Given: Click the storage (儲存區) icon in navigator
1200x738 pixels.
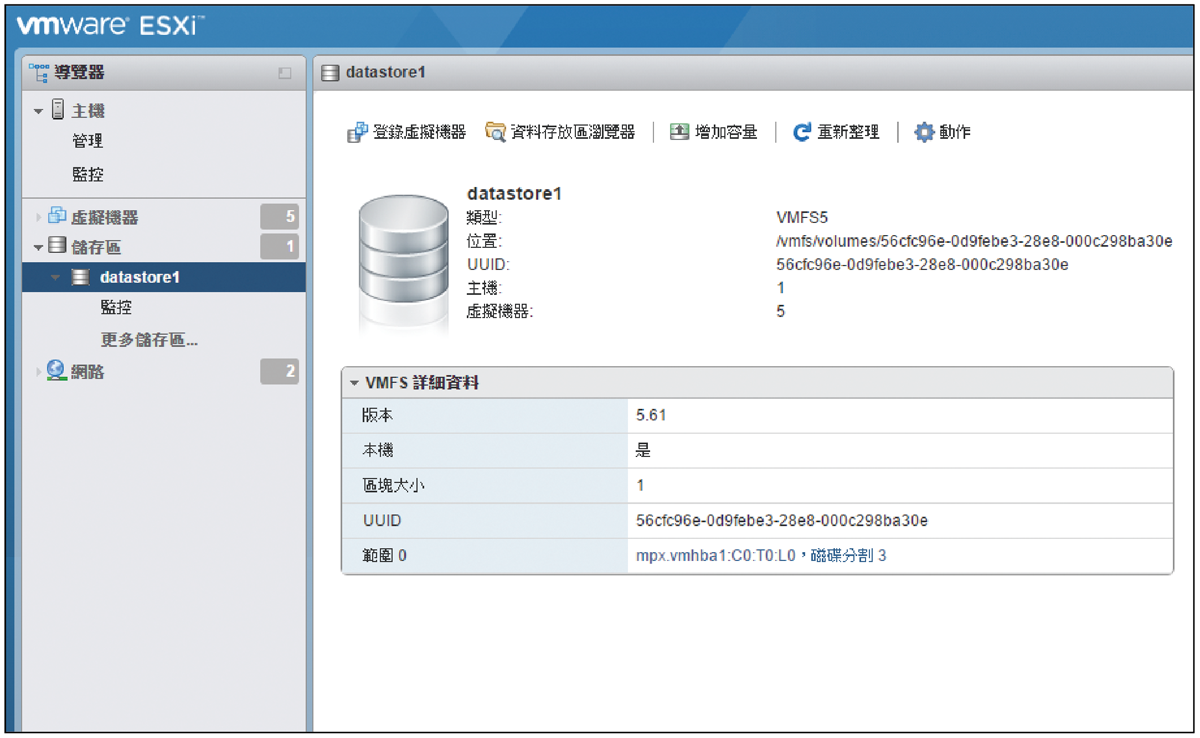Looking at the screenshot, I should [57, 246].
